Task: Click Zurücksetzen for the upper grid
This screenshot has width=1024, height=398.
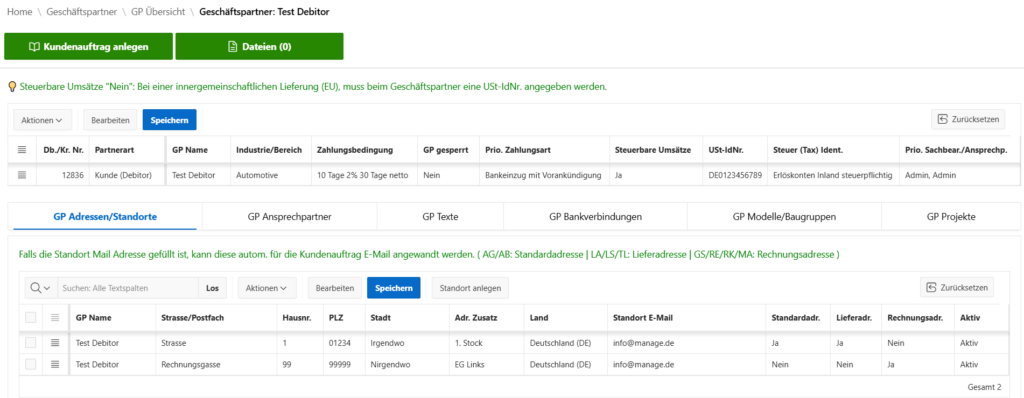Action: coord(968,119)
